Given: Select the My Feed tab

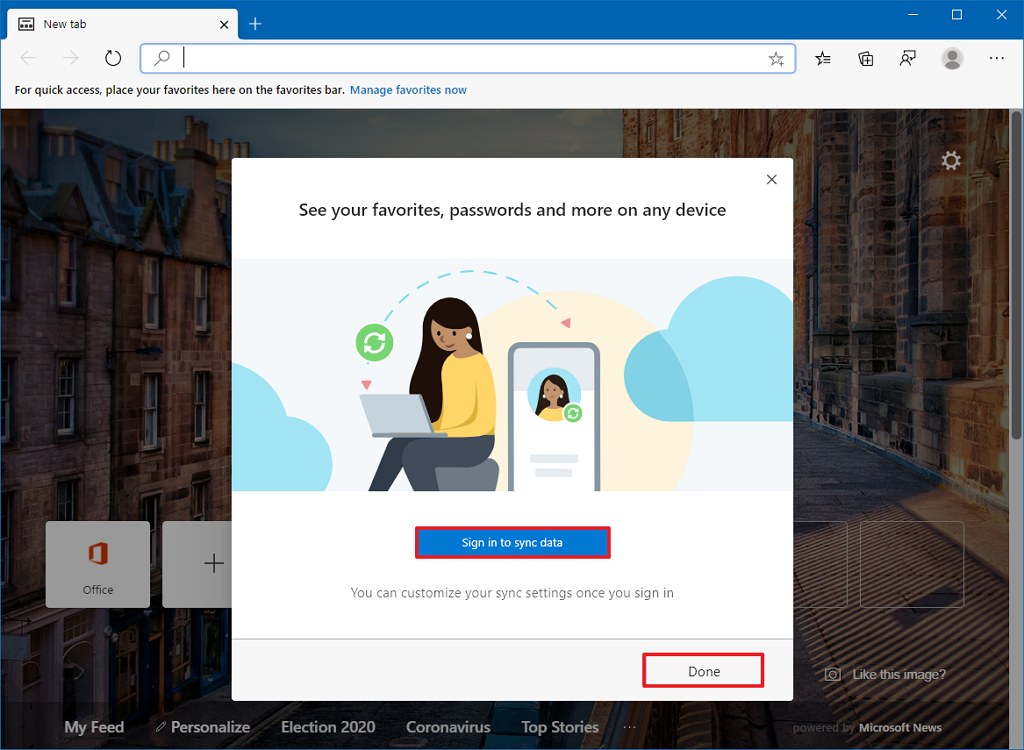Looking at the screenshot, I should click(94, 727).
